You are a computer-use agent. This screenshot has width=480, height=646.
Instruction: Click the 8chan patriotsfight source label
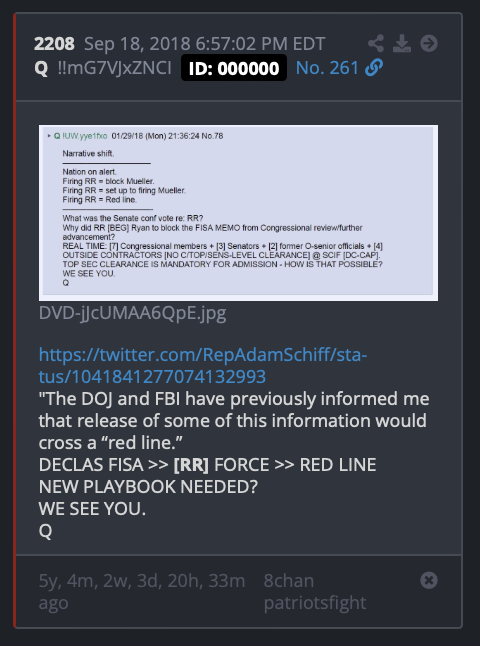coord(315,592)
